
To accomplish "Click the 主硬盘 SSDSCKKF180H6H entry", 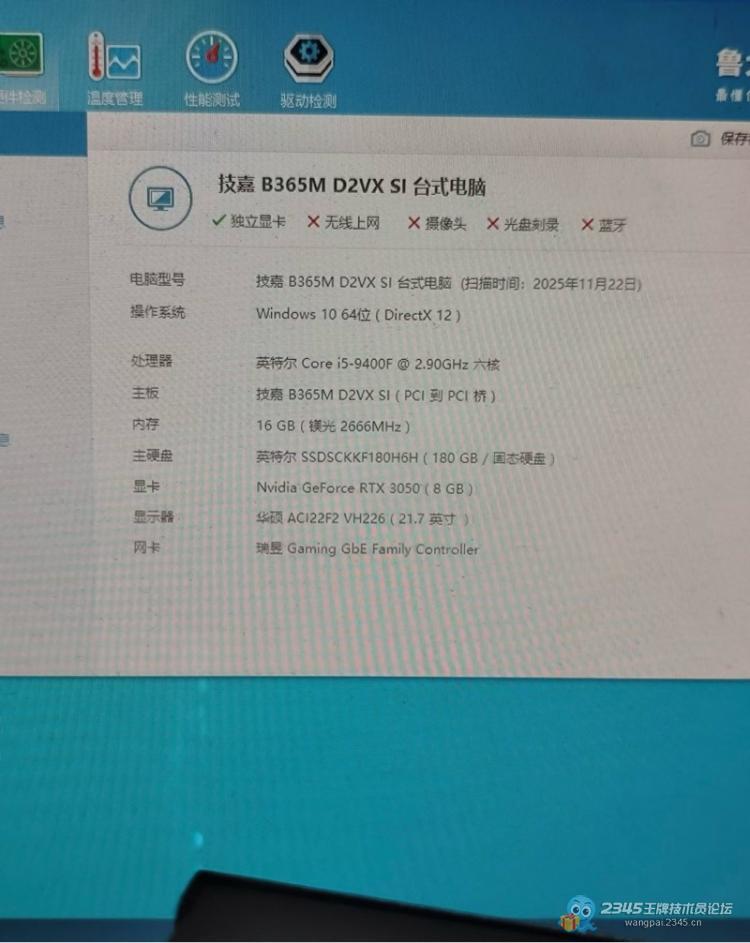I will [x=404, y=458].
